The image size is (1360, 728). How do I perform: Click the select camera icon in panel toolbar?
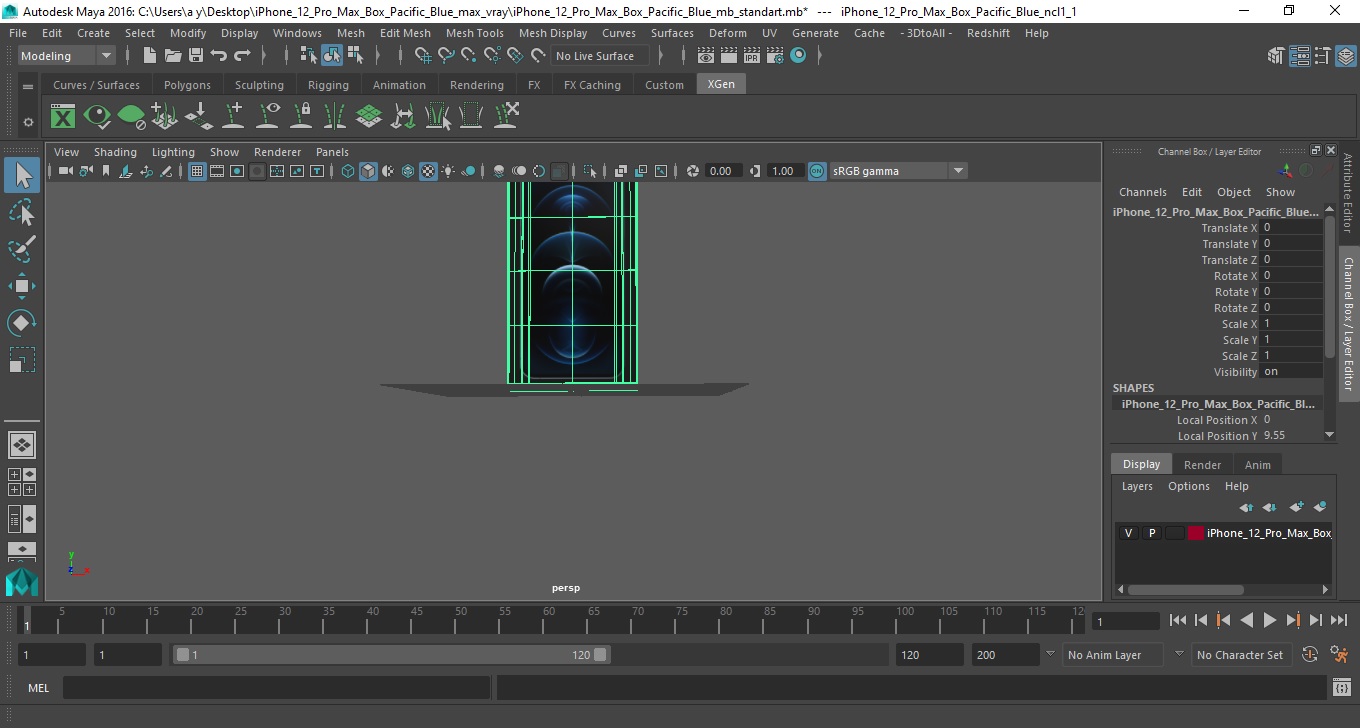65,171
